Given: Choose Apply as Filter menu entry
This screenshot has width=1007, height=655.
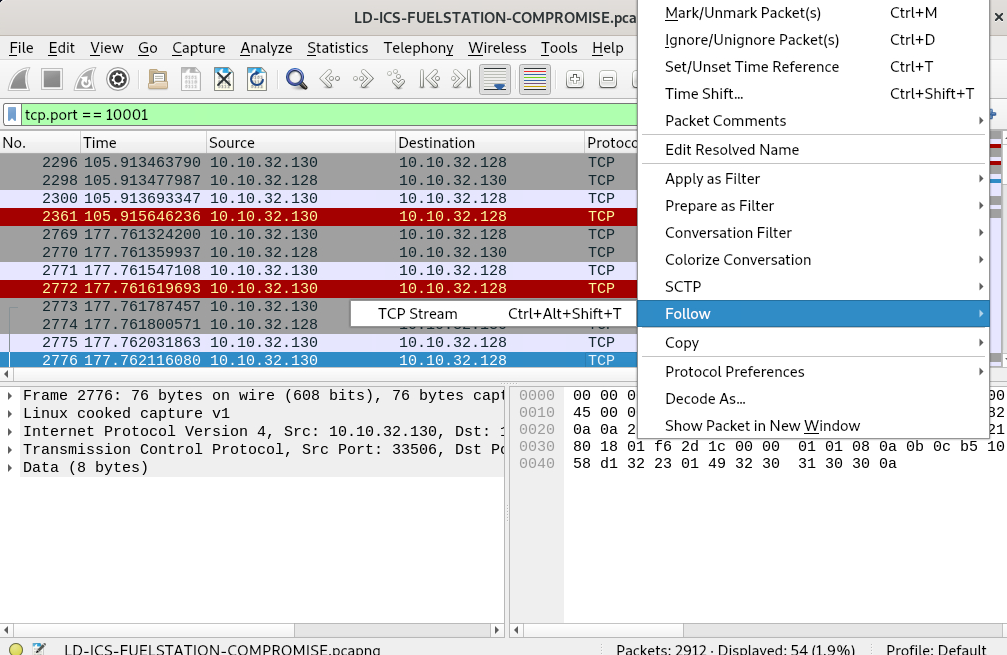Looking at the screenshot, I should pyautogui.click(x=712, y=179).
